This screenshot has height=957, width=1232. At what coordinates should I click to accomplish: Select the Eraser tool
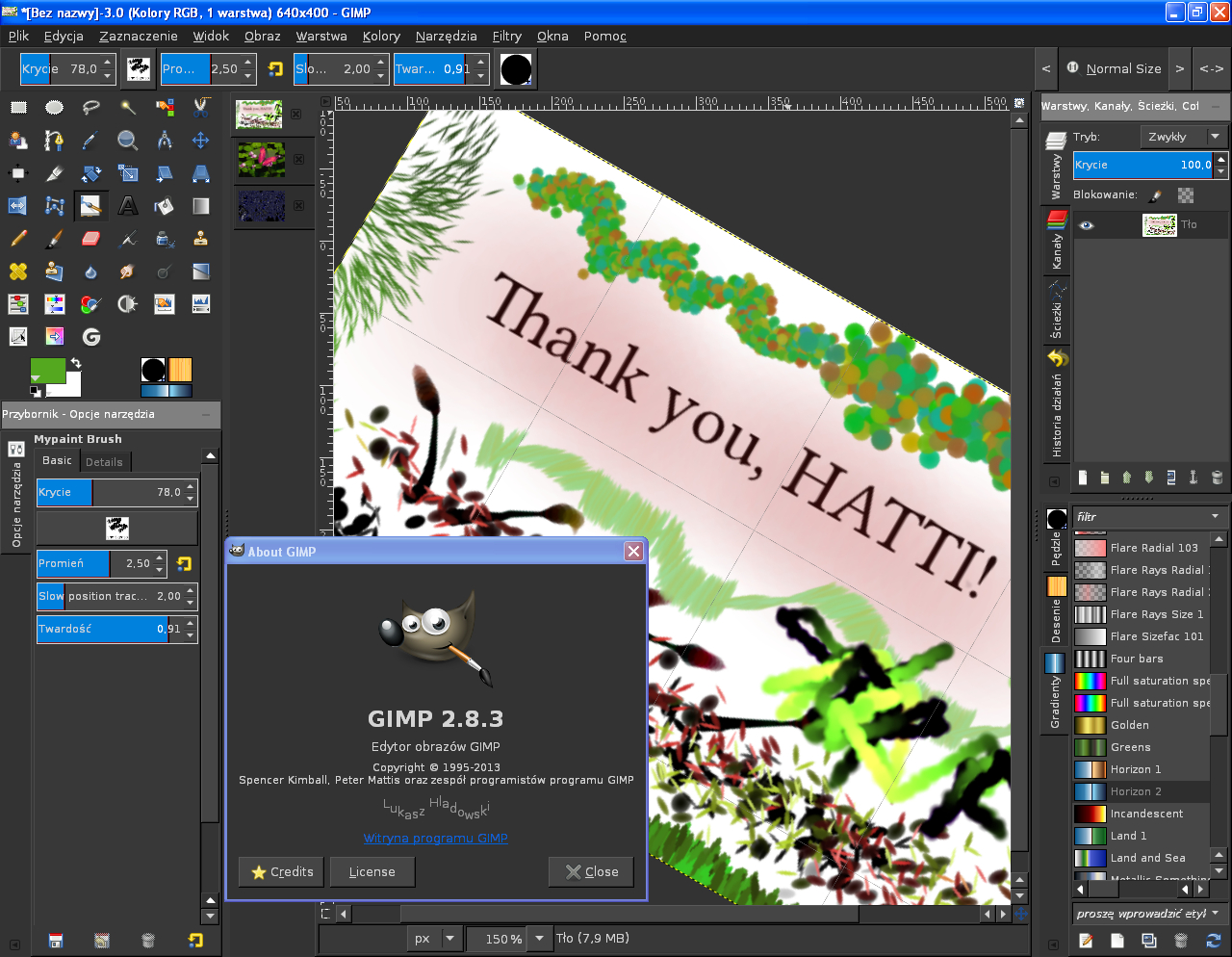(90, 238)
